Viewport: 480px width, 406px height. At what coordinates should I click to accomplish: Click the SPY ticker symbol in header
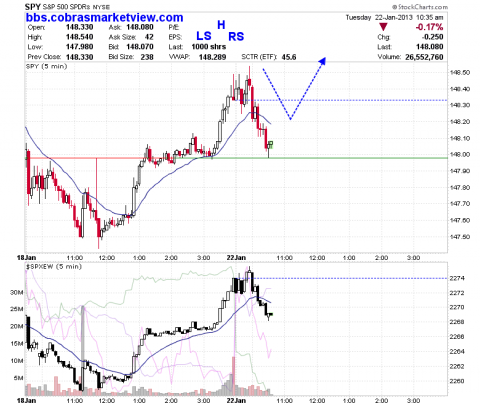33,6
